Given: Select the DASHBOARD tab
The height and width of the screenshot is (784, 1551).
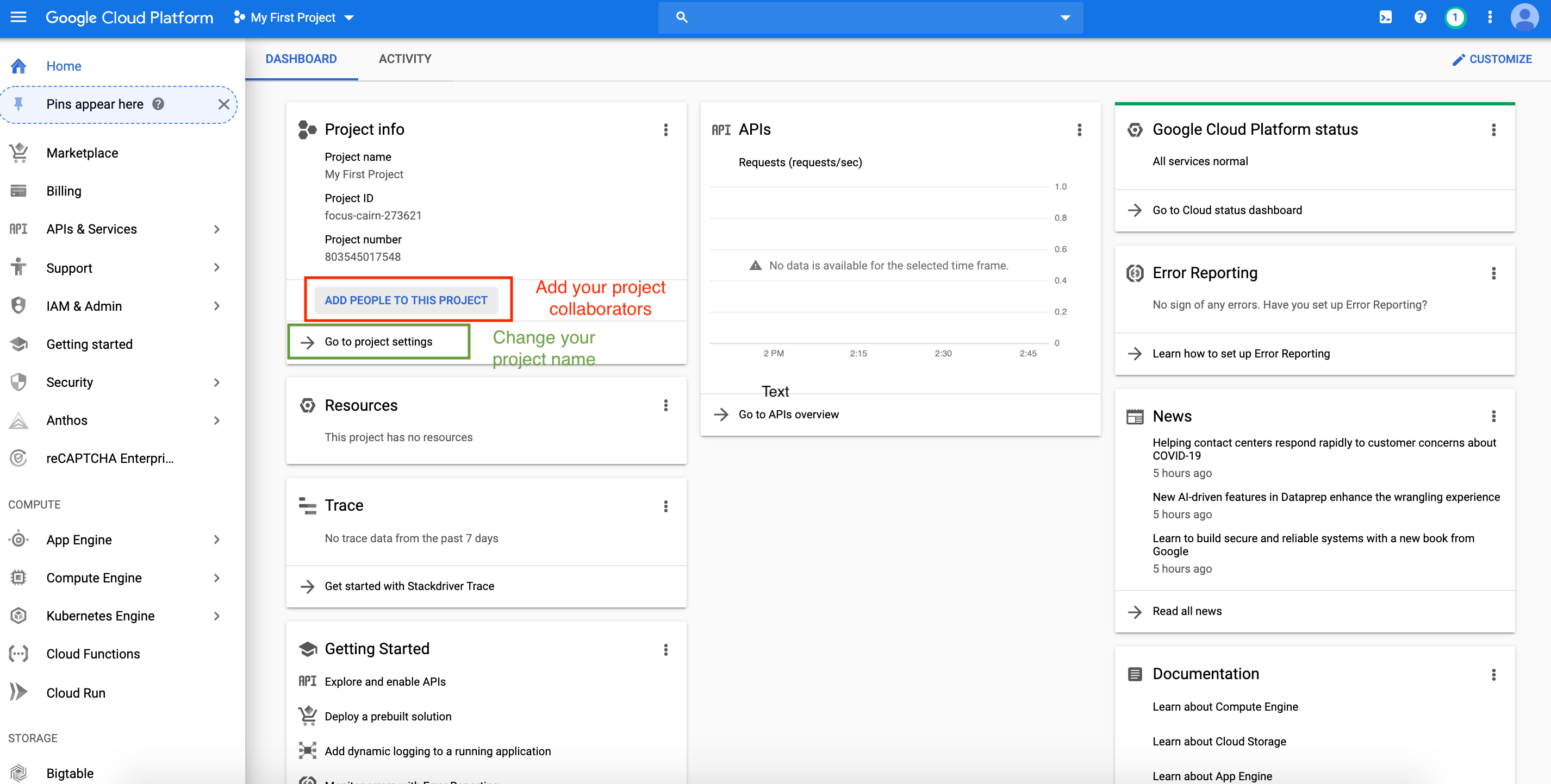Looking at the screenshot, I should [x=301, y=59].
